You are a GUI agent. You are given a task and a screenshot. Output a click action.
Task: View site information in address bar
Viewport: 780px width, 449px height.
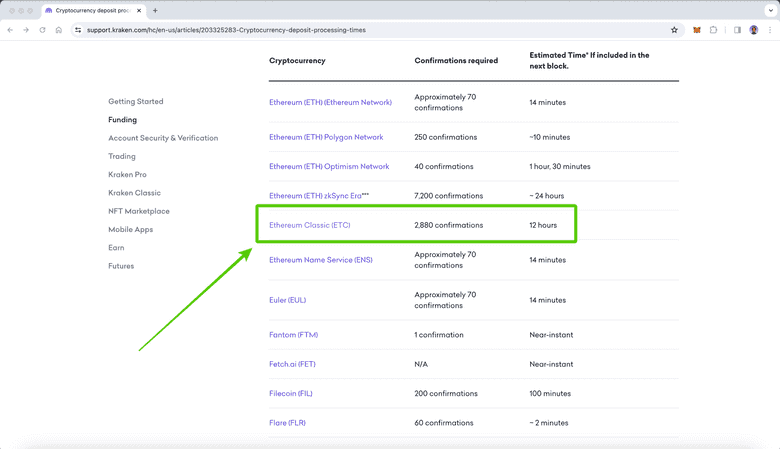click(x=78, y=30)
